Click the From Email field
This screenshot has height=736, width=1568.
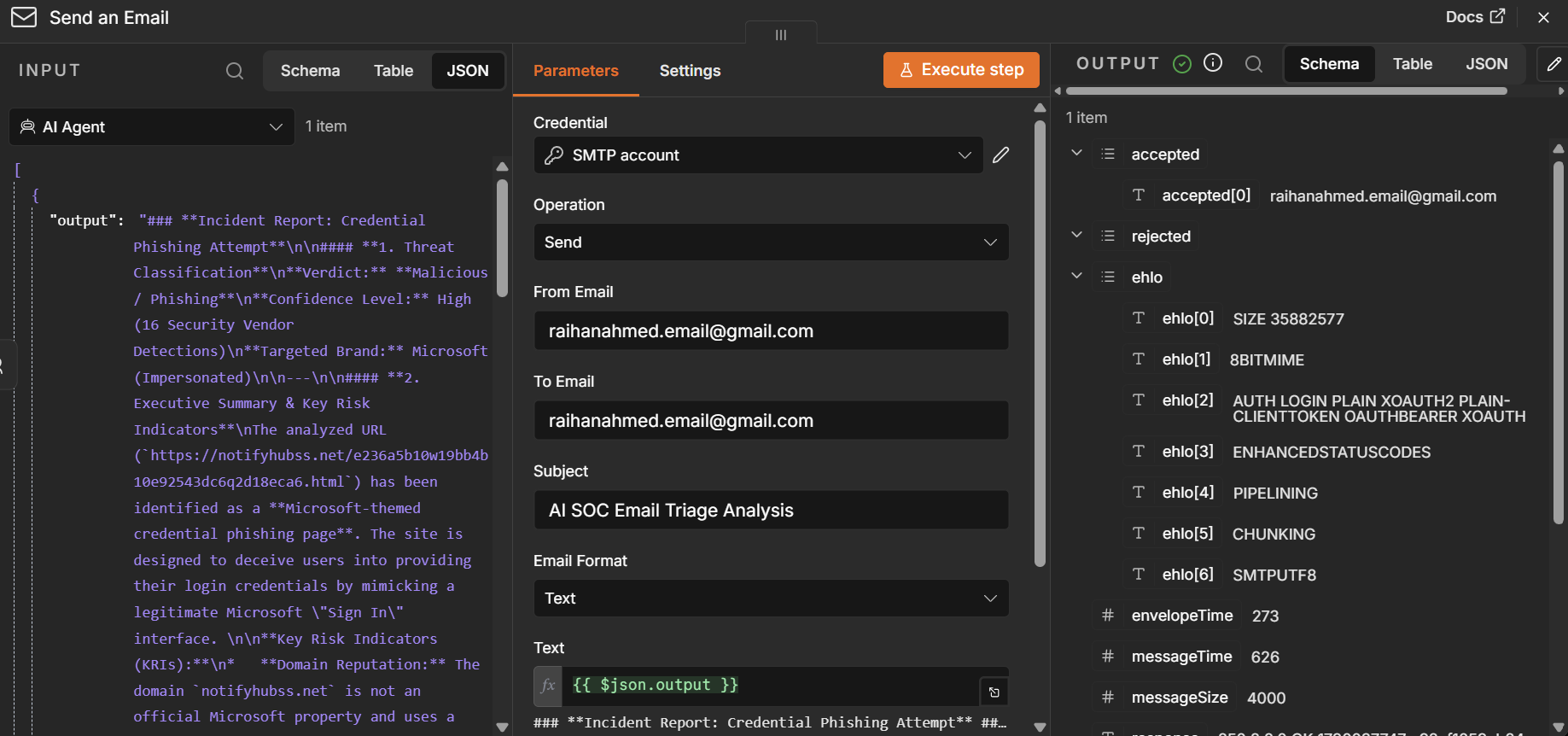point(771,330)
